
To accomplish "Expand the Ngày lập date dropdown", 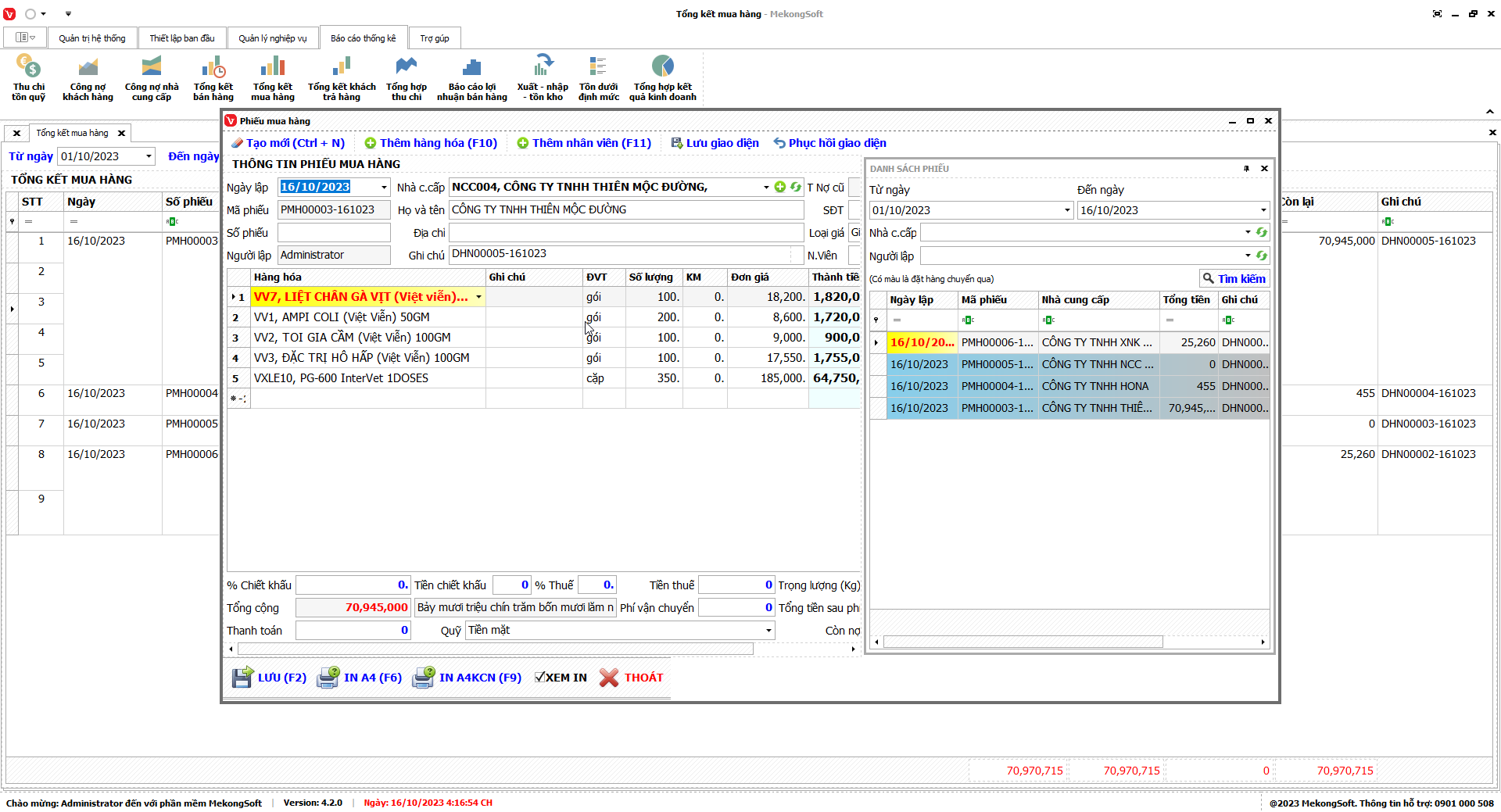I will 384,188.
